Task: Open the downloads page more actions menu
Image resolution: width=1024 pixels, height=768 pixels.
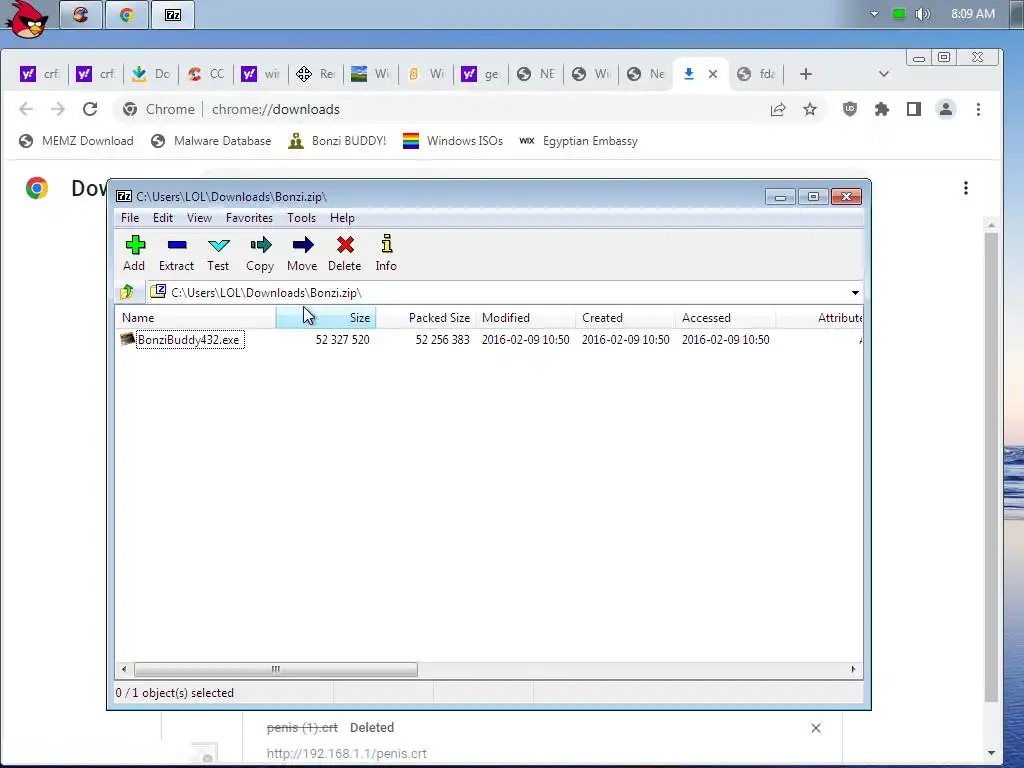Action: 966,188
